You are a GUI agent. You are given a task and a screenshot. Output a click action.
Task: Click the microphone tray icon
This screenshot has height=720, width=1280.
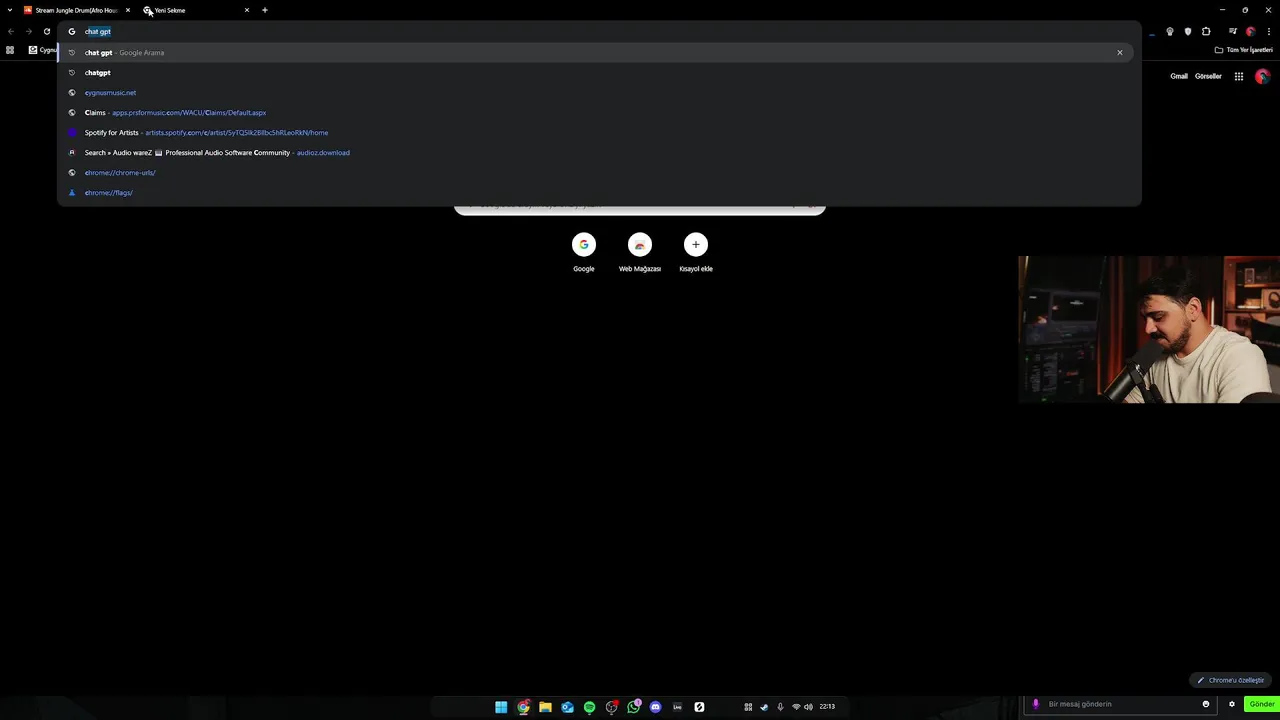[780, 707]
